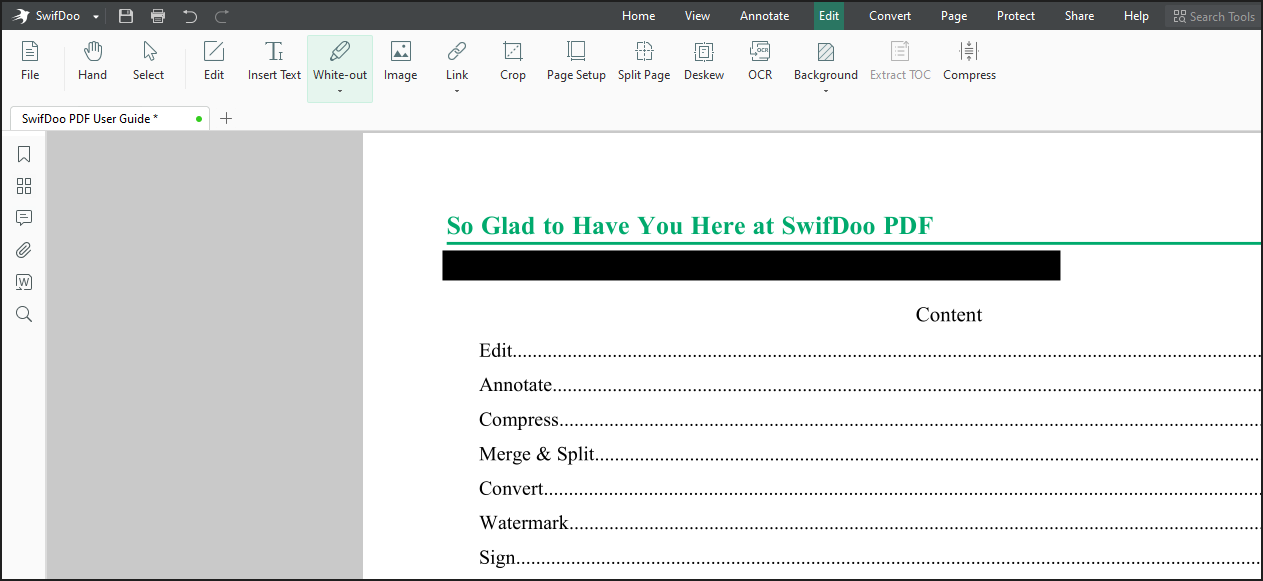Switch to the Home ribbon tab
The height and width of the screenshot is (581, 1263).
(x=639, y=16)
